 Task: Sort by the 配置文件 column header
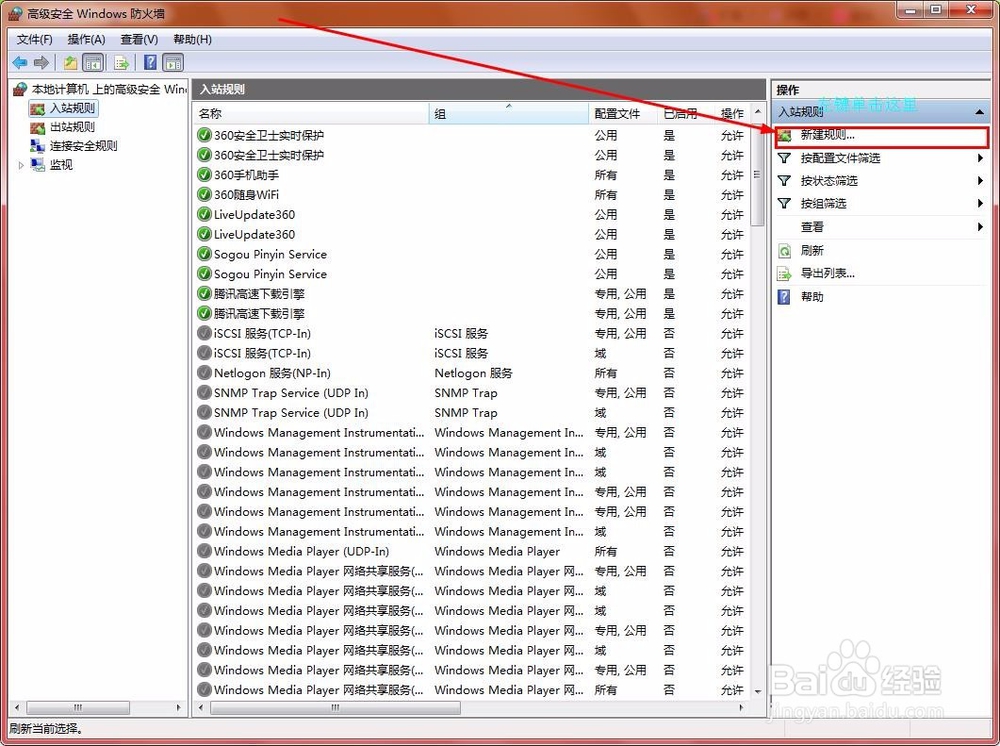pyautogui.click(x=623, y=113)
